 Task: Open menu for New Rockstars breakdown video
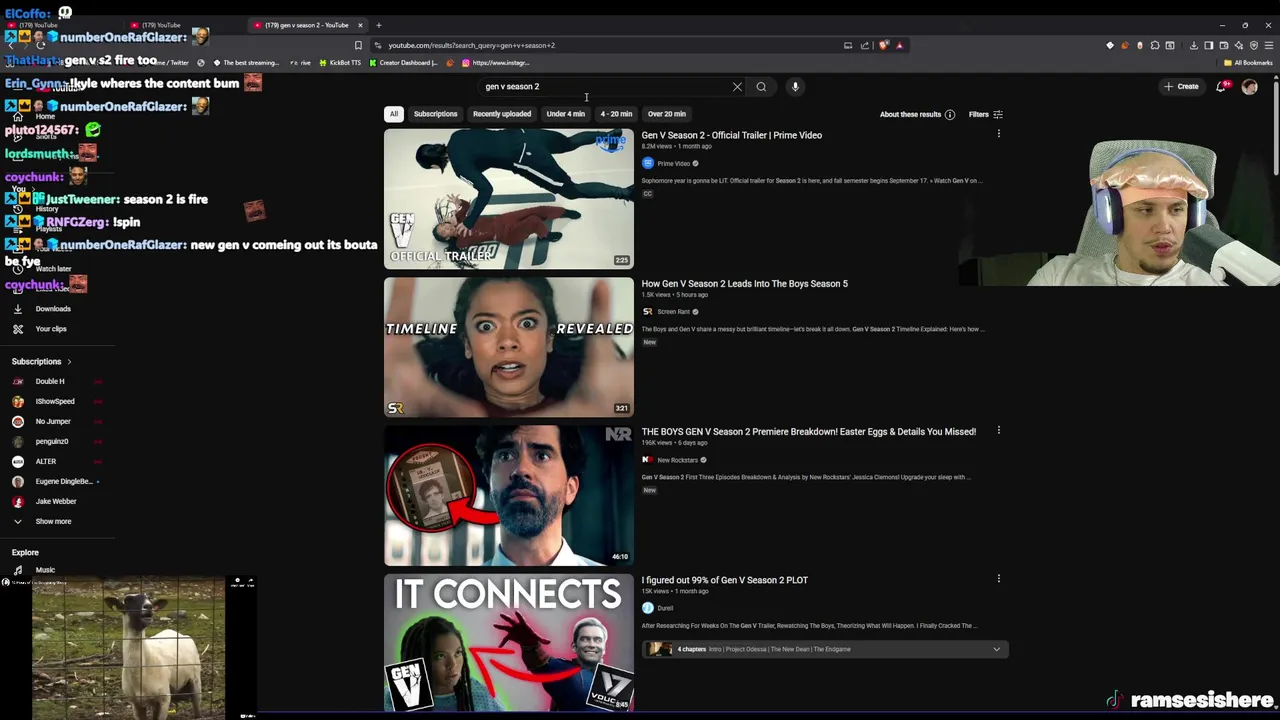click(998, 431)
